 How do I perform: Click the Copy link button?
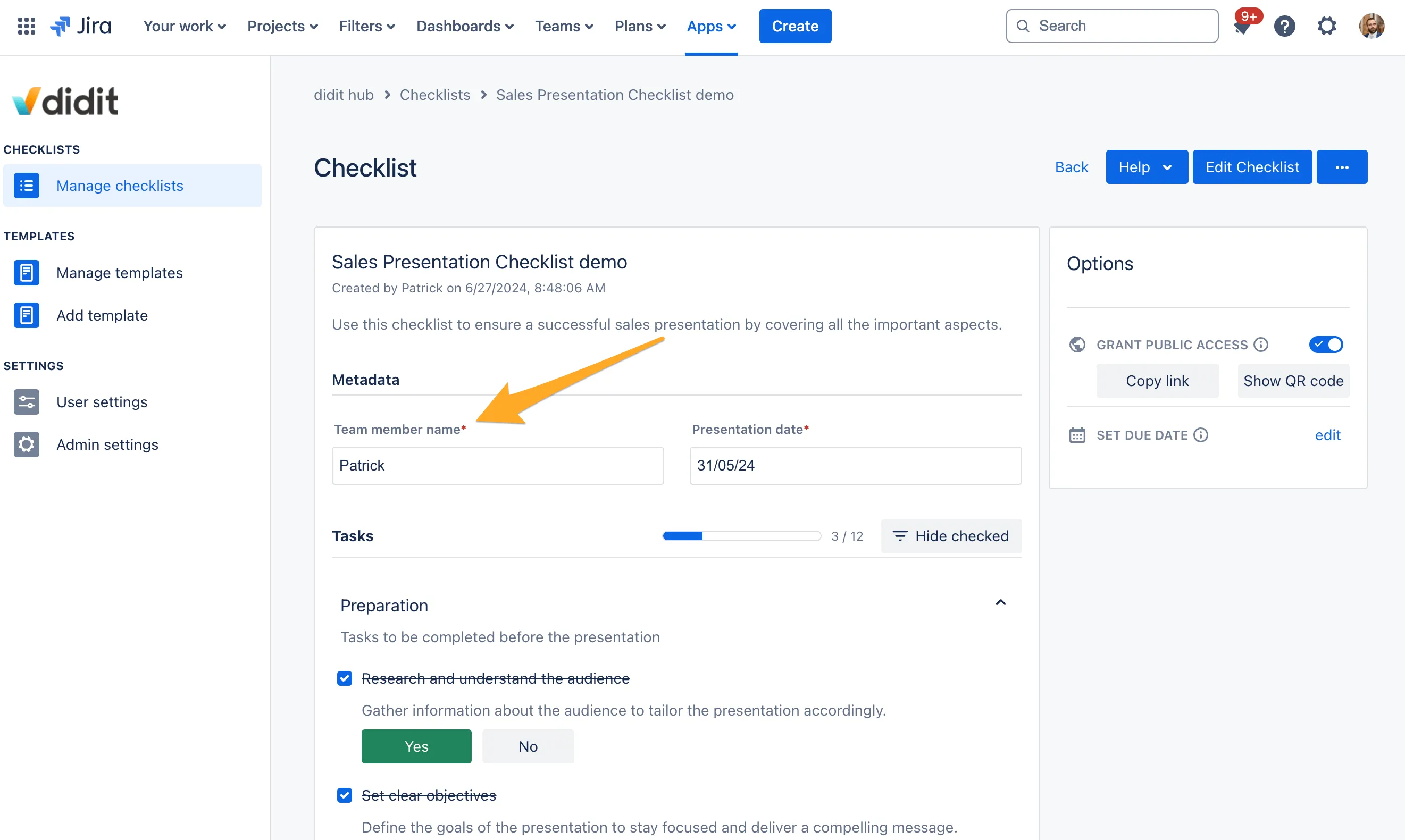(1157, 380)
